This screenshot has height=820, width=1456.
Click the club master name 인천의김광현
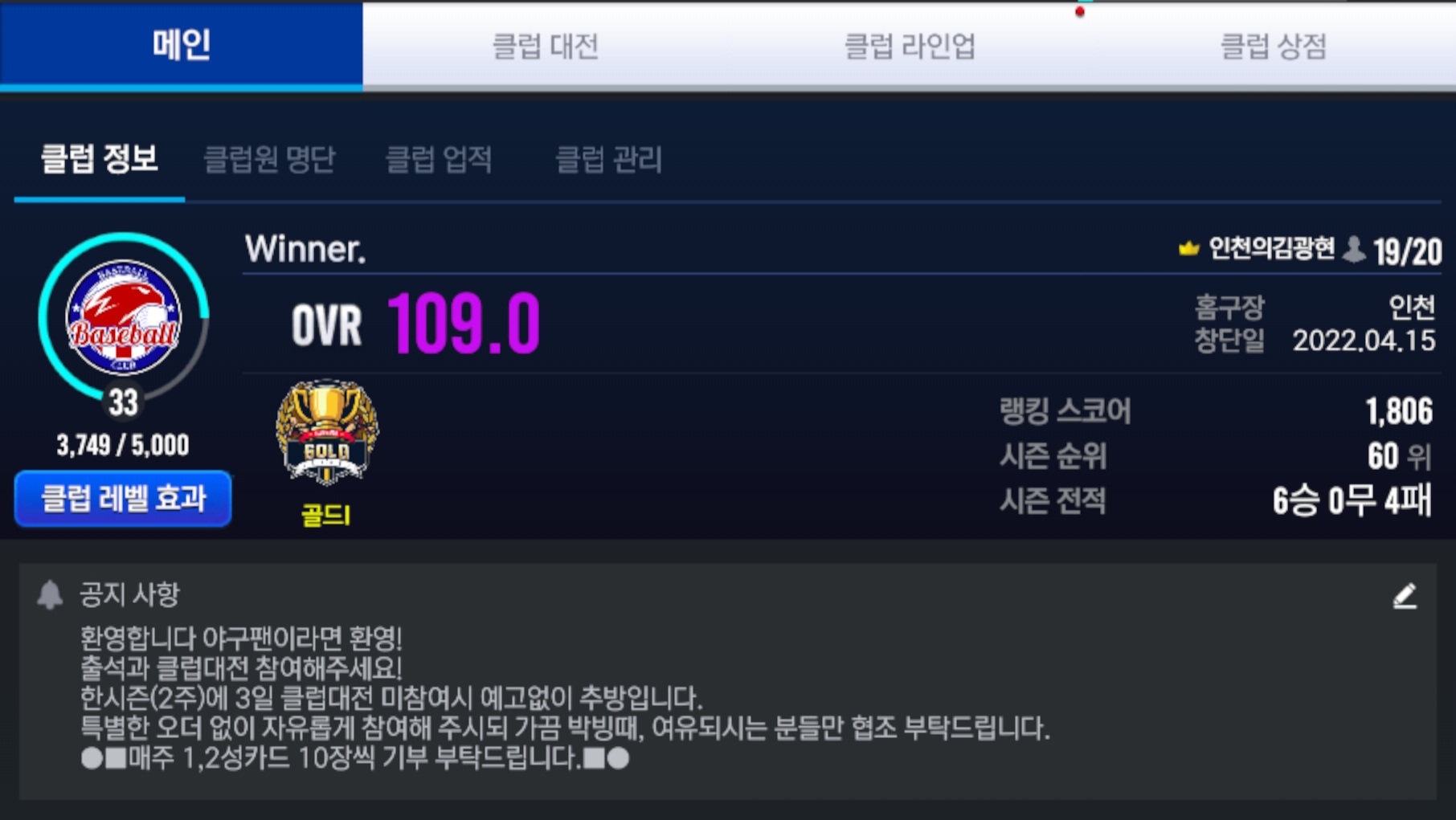click(1271, 249)
